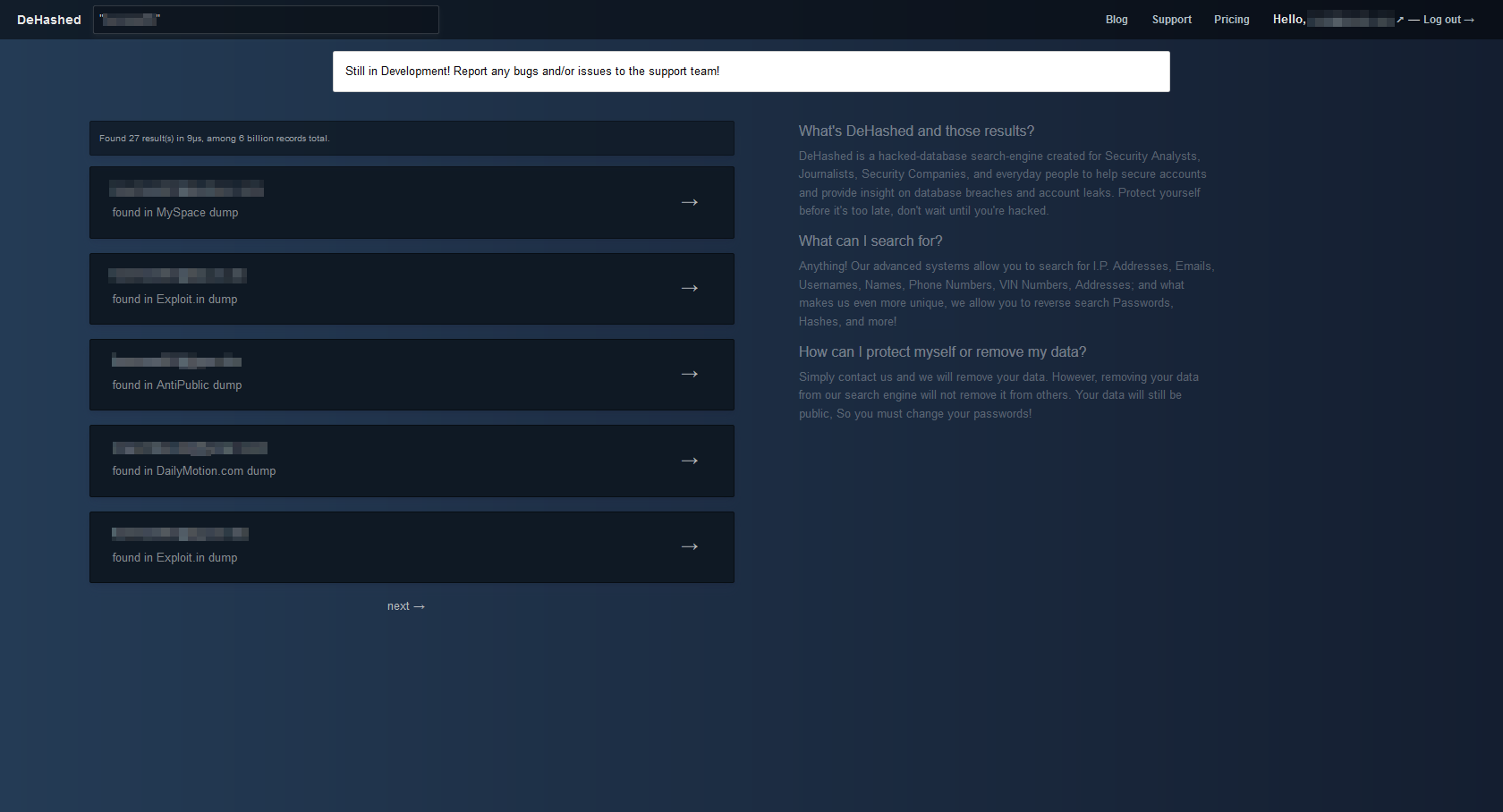Click the external-link arrow icon beside username
Viewport: 1503px width, 812px height.
[x=1400, y=20]
